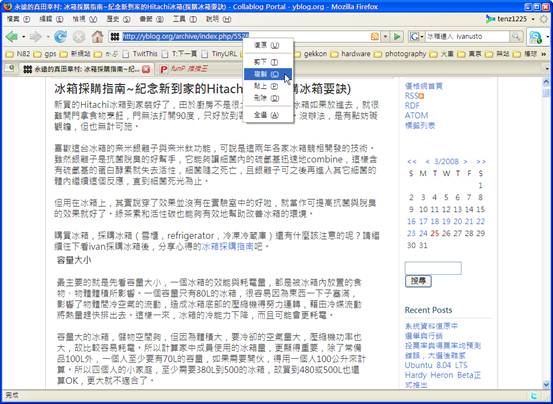Click the small icon left of the first tab
The height and width of the screenshot is (404, 553).
click(11, 68)
